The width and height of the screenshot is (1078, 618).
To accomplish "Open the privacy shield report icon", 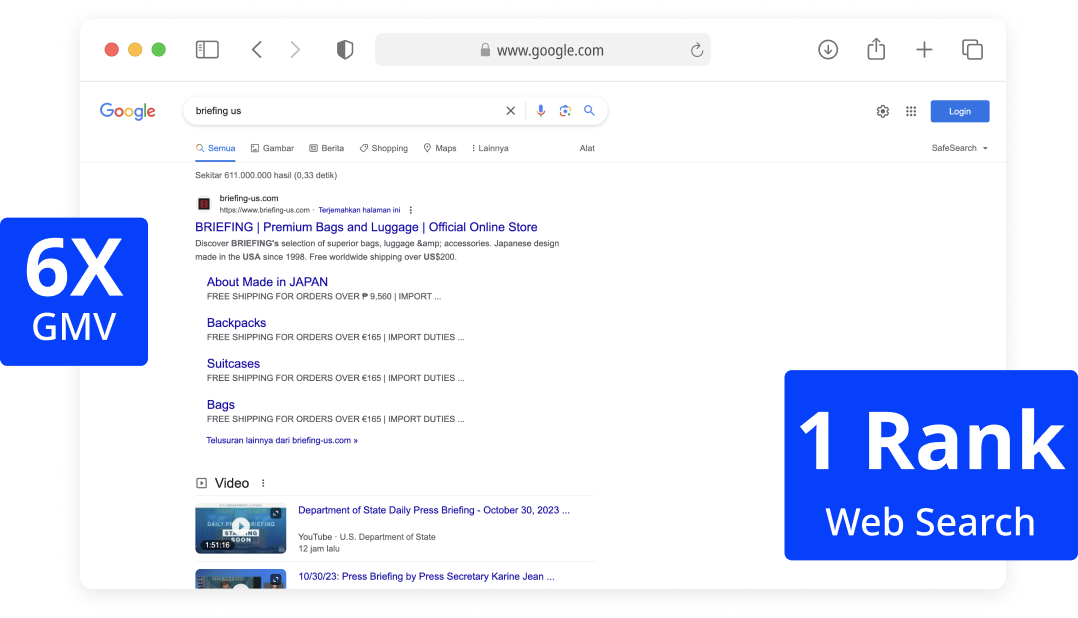I will [x=344, y=49].
